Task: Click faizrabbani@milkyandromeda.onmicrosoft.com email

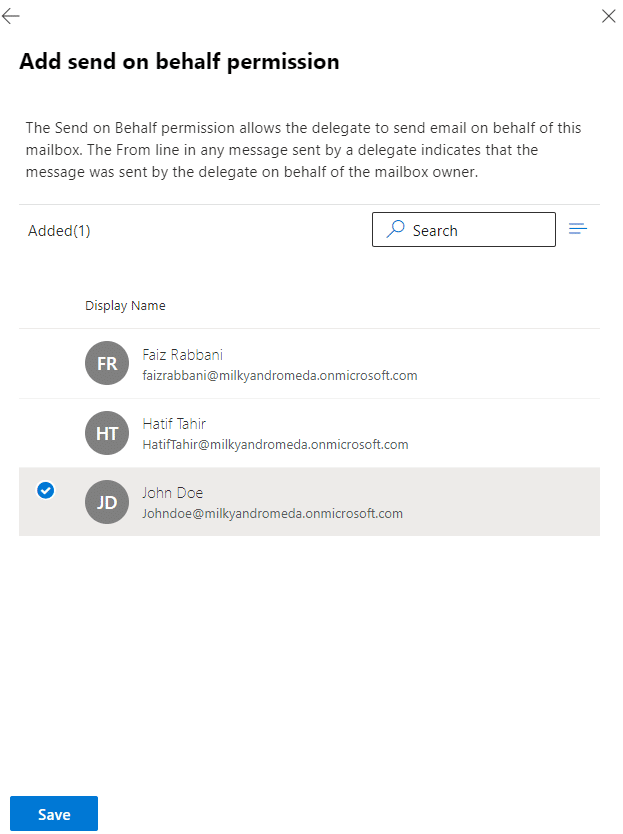Action: click(280, 376)
